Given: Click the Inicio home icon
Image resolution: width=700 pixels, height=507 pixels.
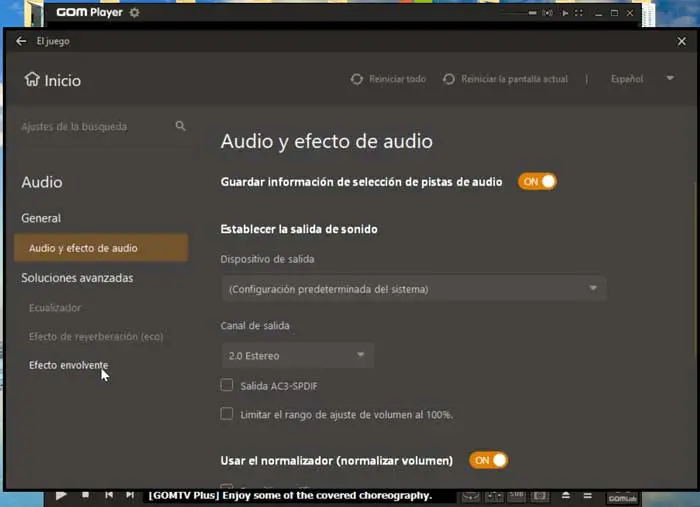Looking at the screenshot, I should (x=32, y=79).
